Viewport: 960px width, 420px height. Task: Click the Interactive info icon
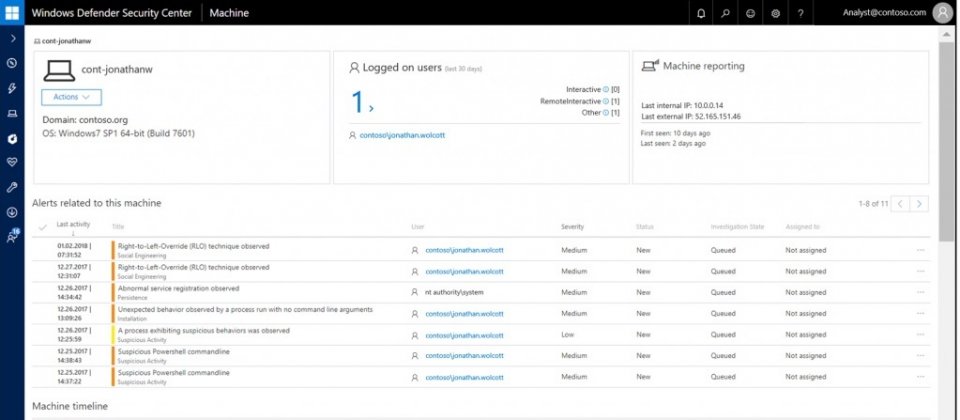[606, 89]
